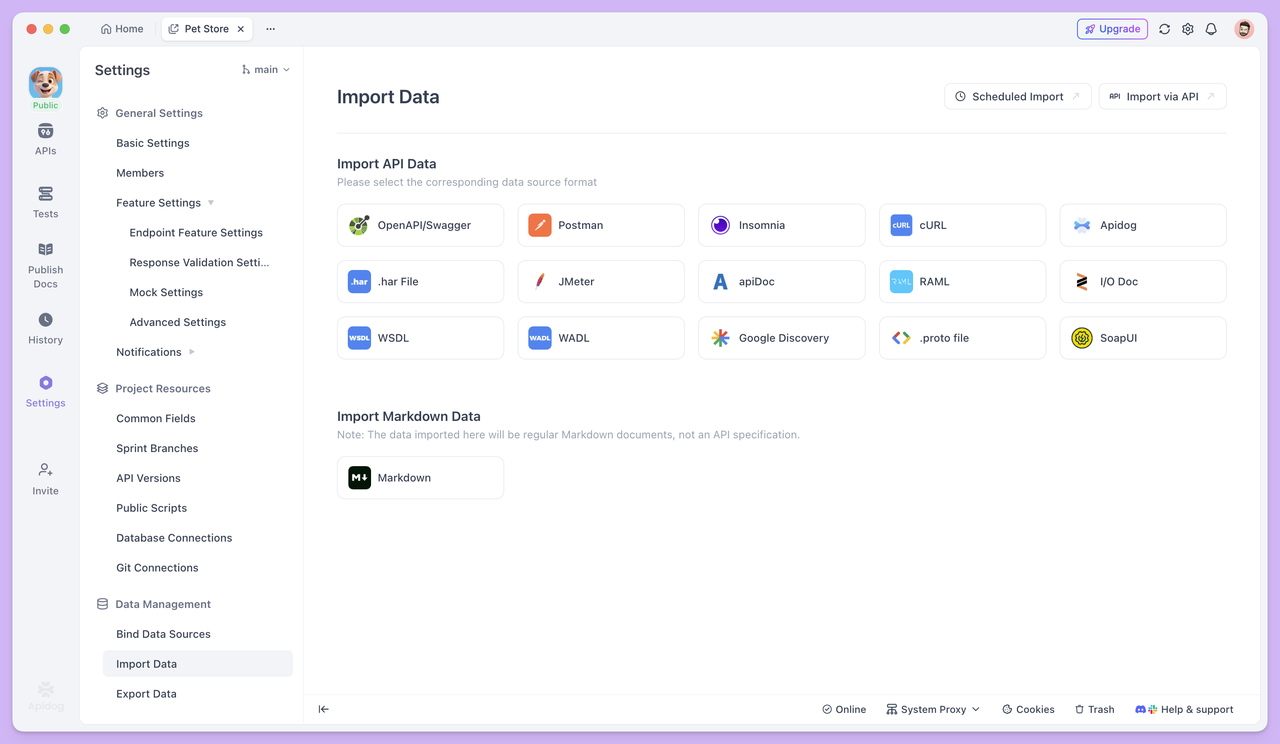Open app preferences via the gear icon

point(1187,29)
